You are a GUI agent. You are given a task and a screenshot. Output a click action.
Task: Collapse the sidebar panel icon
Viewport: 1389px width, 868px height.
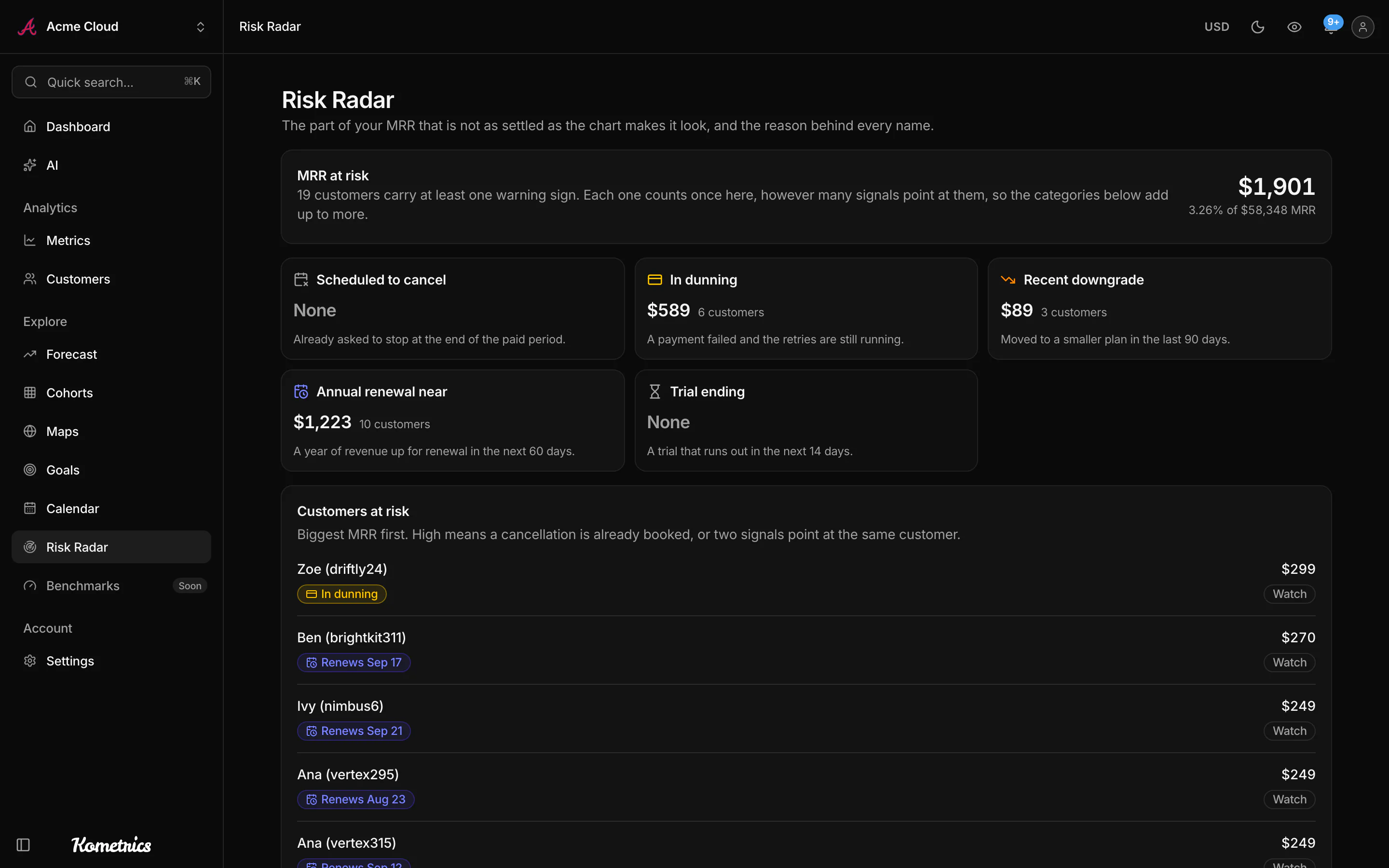click(x=23, y=844)
